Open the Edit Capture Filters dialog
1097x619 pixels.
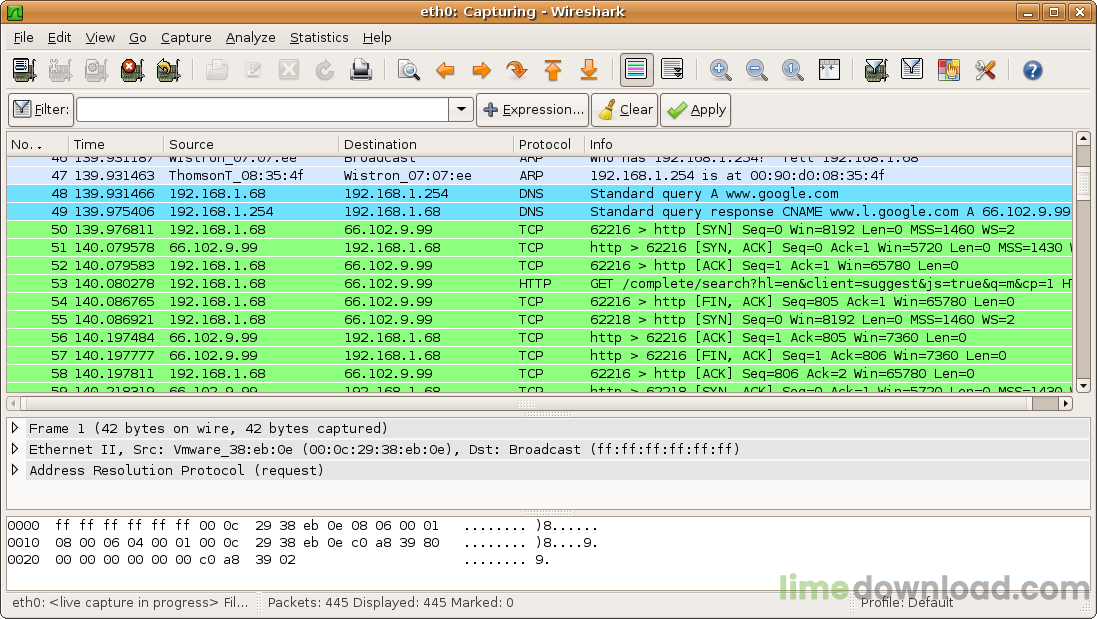874,70
